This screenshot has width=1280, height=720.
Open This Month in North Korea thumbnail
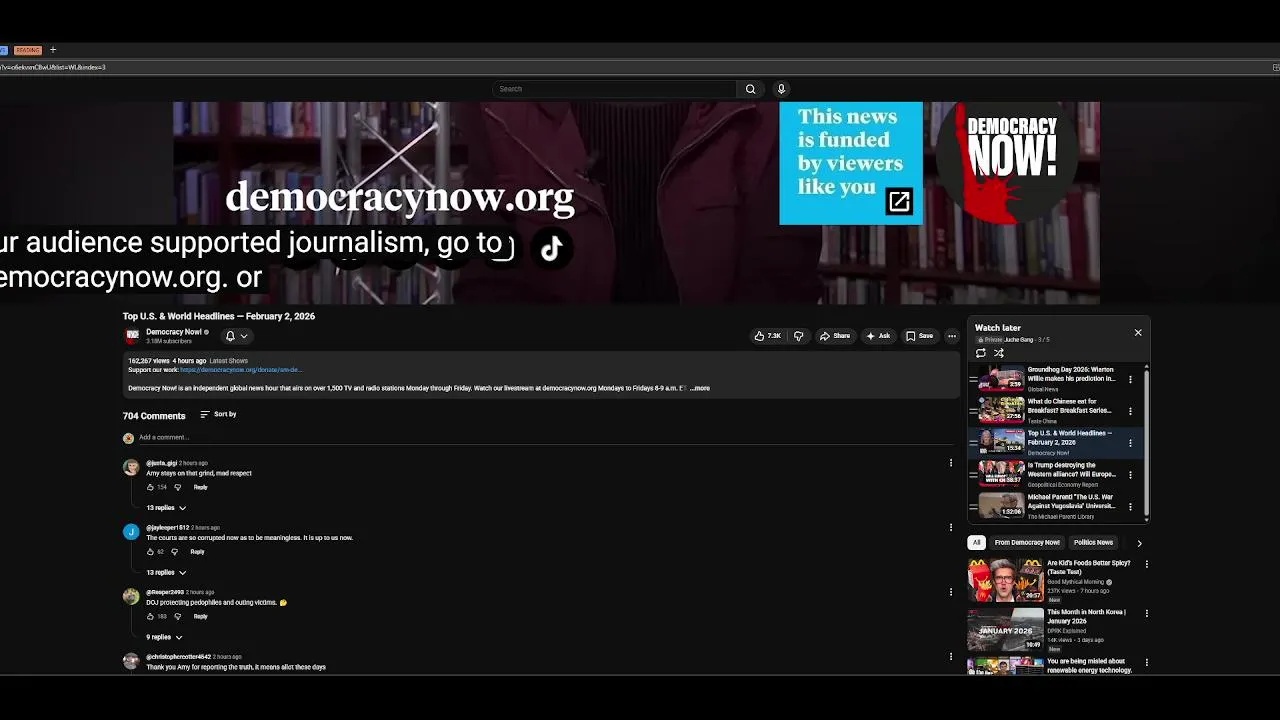(1005, 629)
